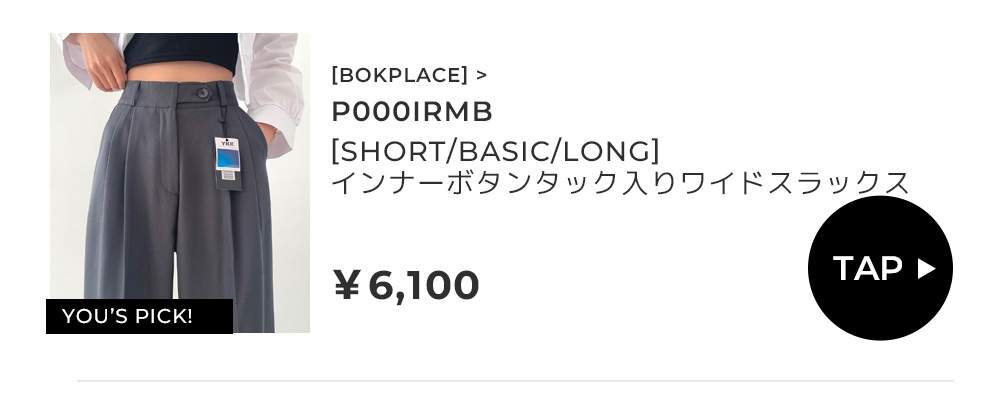
Task: Select the product code P000IRMB
Action: coord(412,112)
